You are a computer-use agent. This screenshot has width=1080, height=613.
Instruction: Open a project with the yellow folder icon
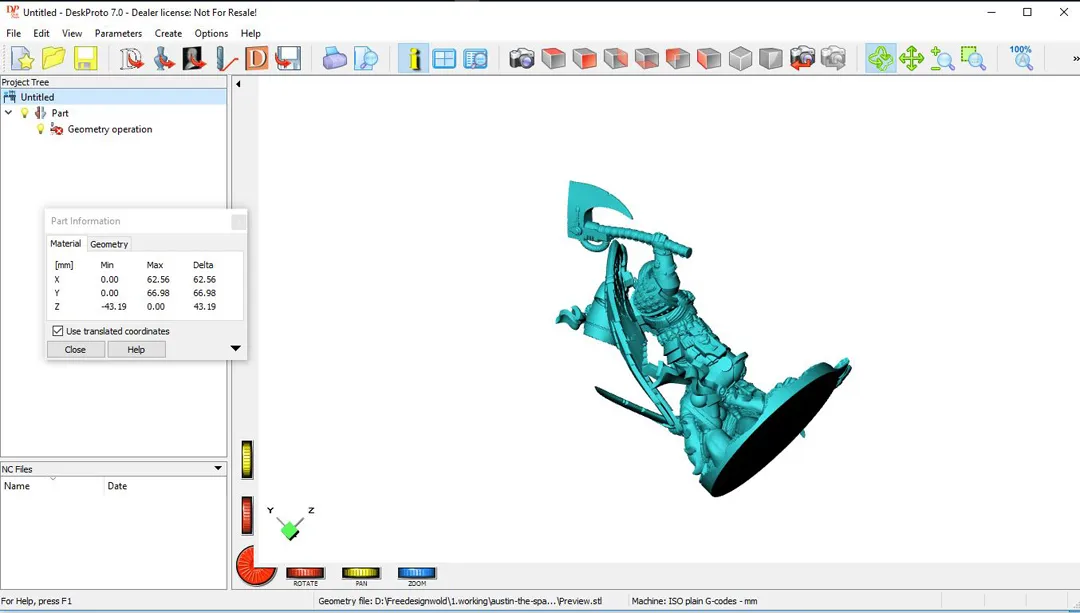(54, 59)
